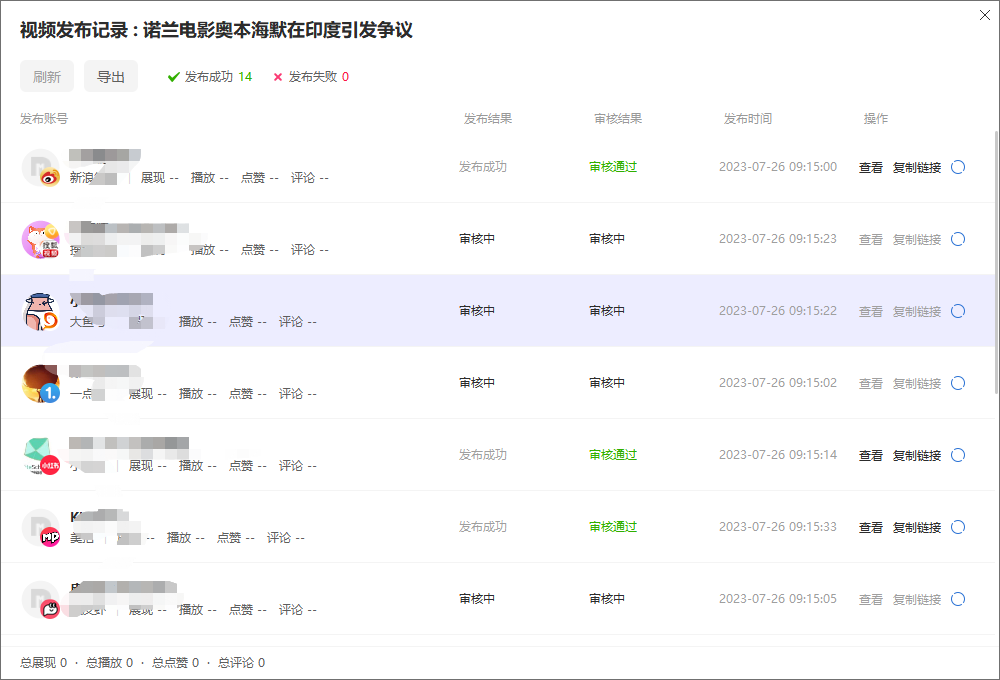Filter by 发布成功 14 status
Image resolution: width=1000 pixels, height=680 pixels.
[x=210, y=77]
